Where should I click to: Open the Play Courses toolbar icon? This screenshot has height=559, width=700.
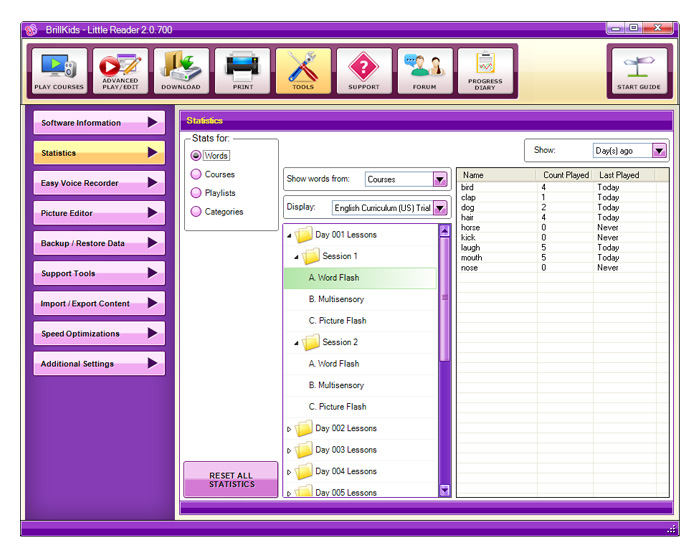click(59, 71)
